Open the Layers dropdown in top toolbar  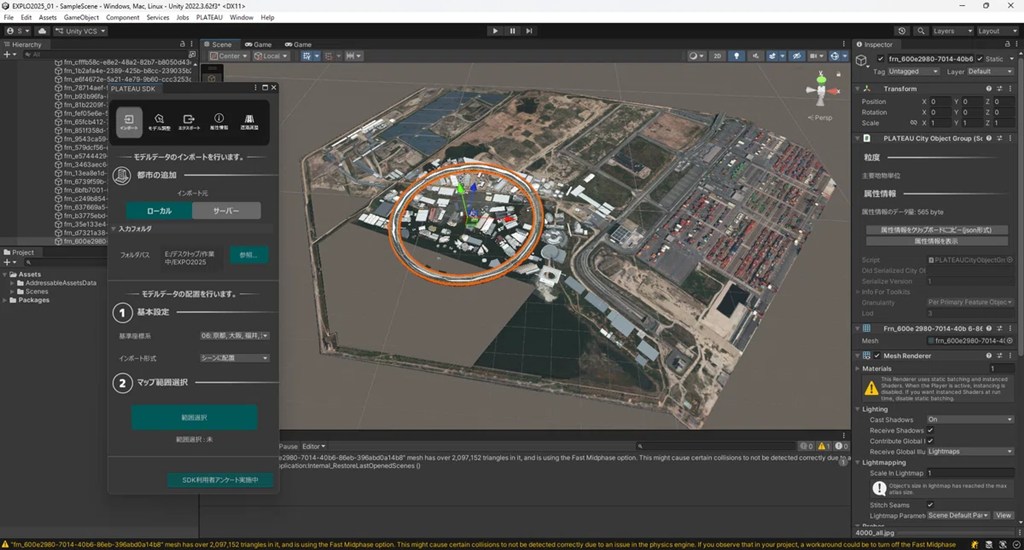[950, 31]
